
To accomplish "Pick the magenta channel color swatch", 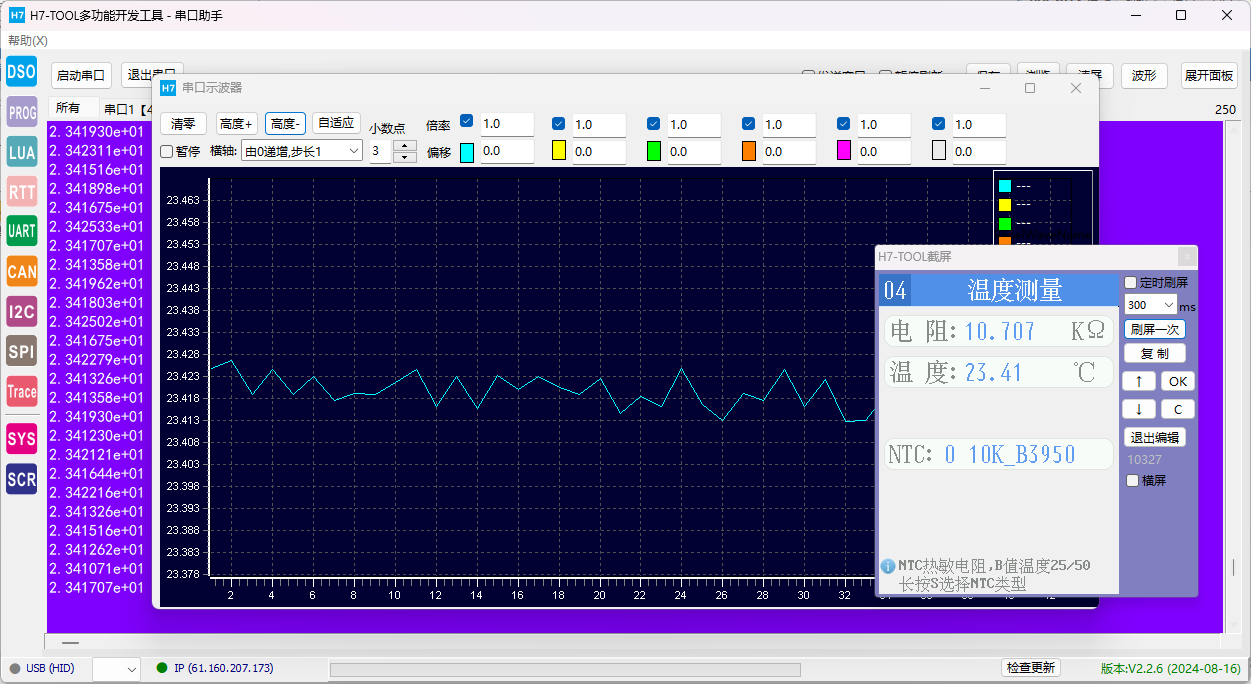I will [844, 151].
